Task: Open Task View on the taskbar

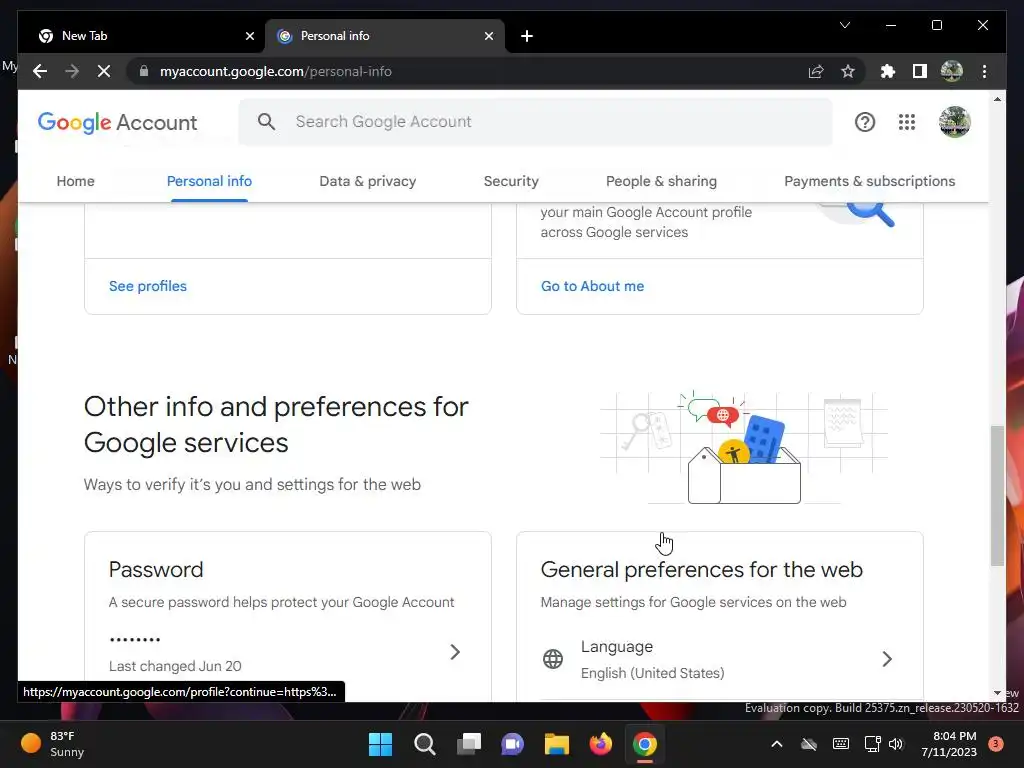Action: (x=469, y=744)
